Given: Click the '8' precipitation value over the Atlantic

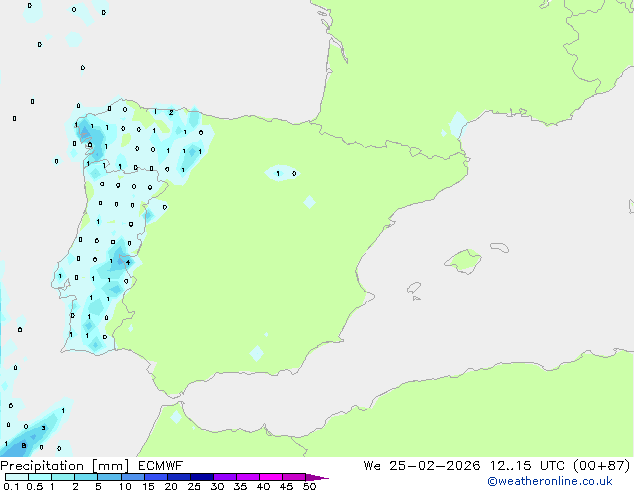Looking at the screenshot, I should coord(24,446).
